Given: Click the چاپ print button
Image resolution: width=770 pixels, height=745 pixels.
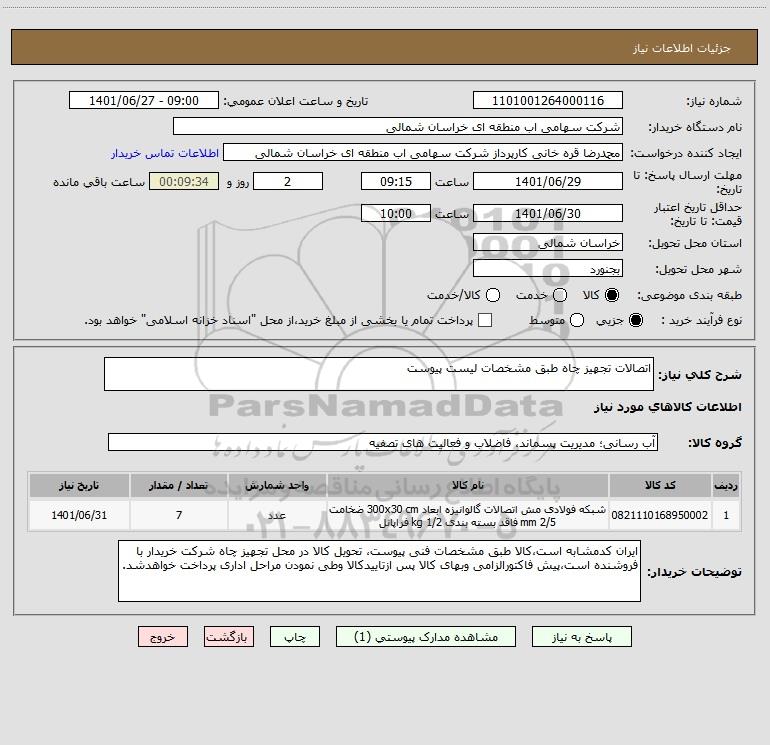Looking at the screenshot, I should [295, 637].
